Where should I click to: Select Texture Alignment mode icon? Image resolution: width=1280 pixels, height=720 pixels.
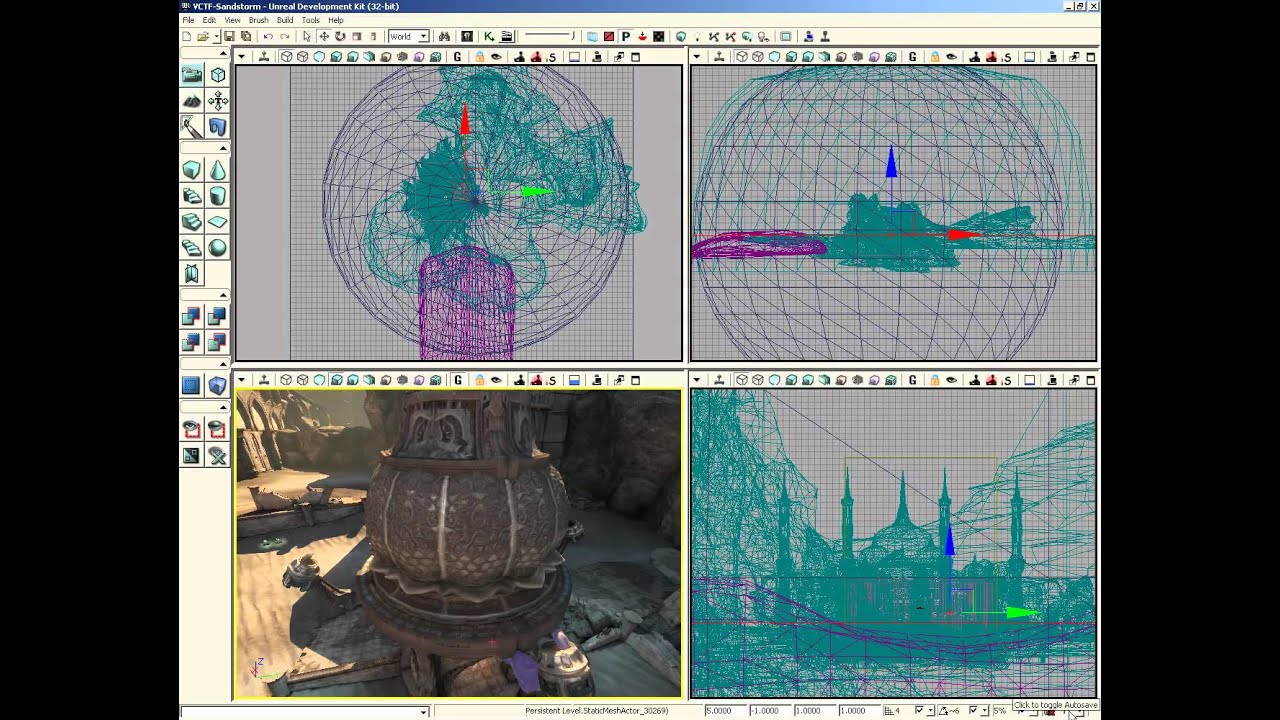click(x=217, y=101)
